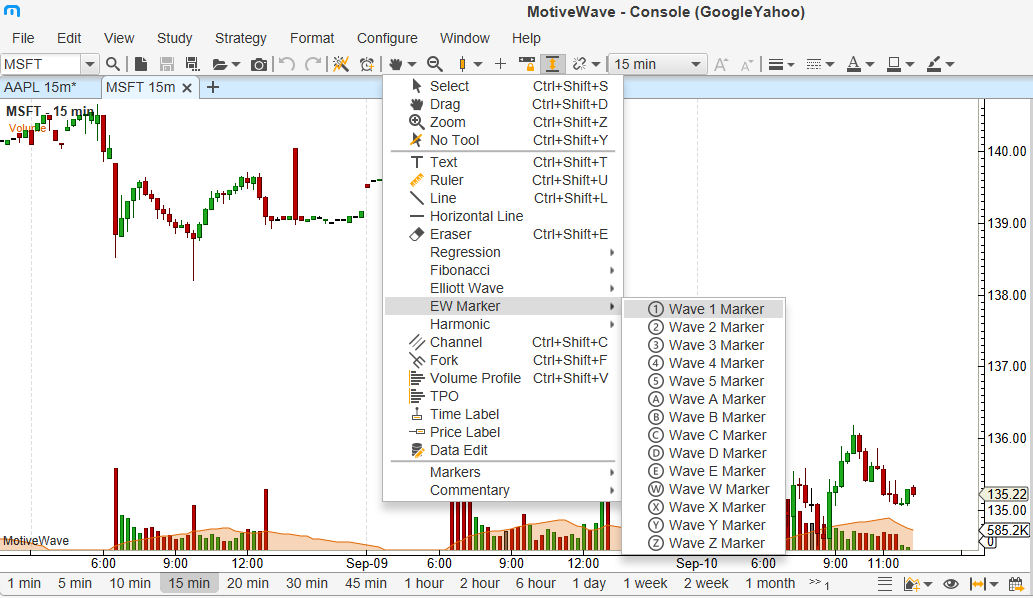Open the Strategy menu
Screen dimensions: 1033x598
coord(240,38)
